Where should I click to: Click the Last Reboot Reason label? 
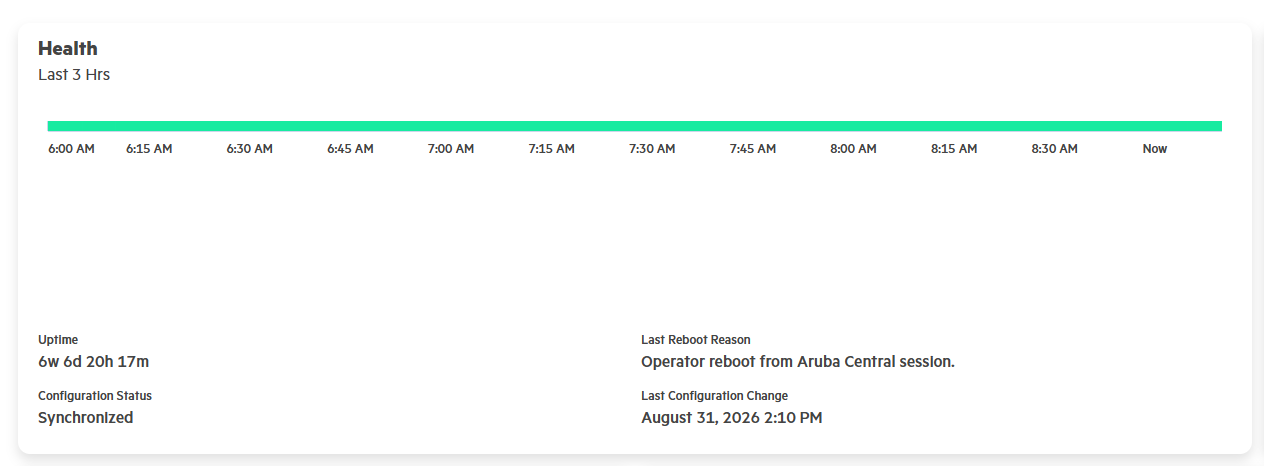(696, 340)
